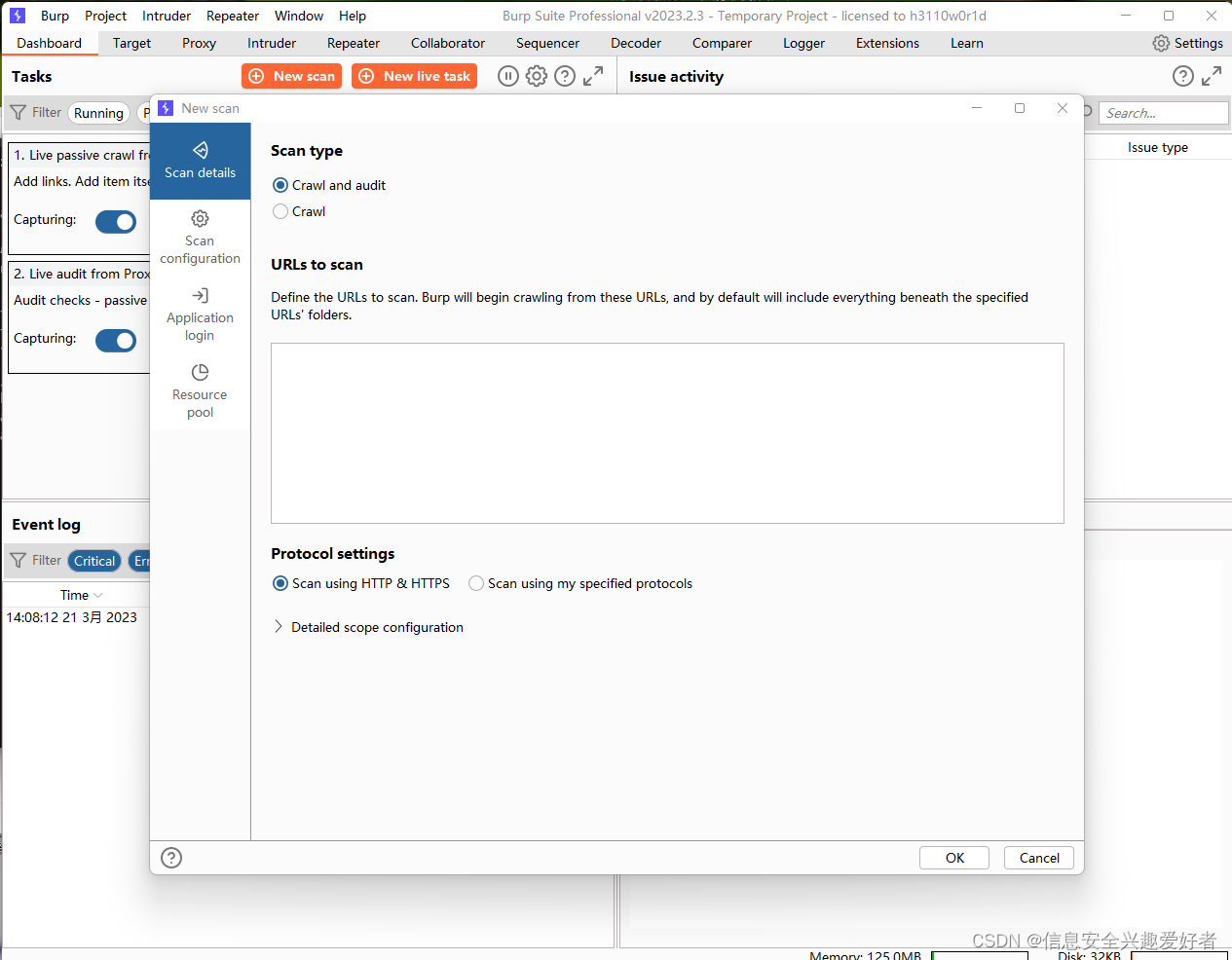Viewport: 1232px width, 960px height.
Task: Toggle the Critical filter in Event log
Action: (x=94, y=561)
